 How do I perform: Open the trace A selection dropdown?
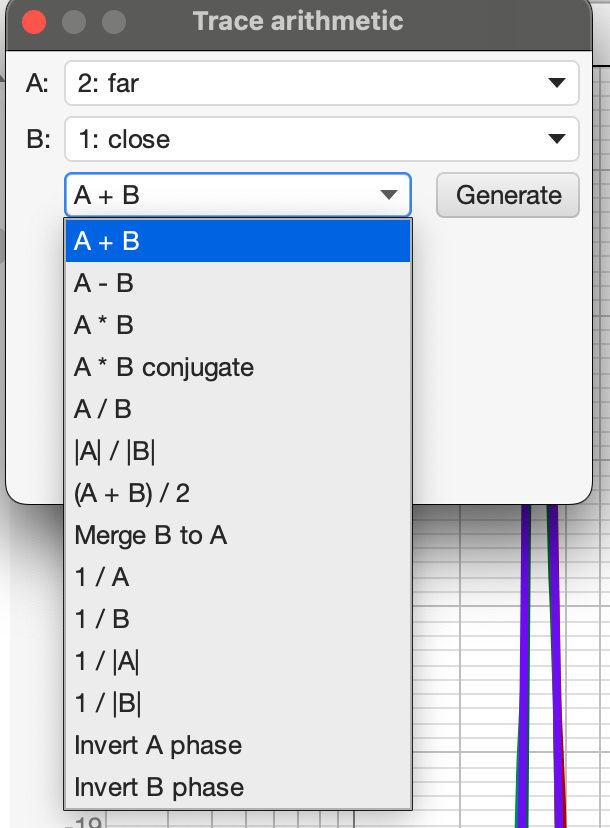click(321, 83)
